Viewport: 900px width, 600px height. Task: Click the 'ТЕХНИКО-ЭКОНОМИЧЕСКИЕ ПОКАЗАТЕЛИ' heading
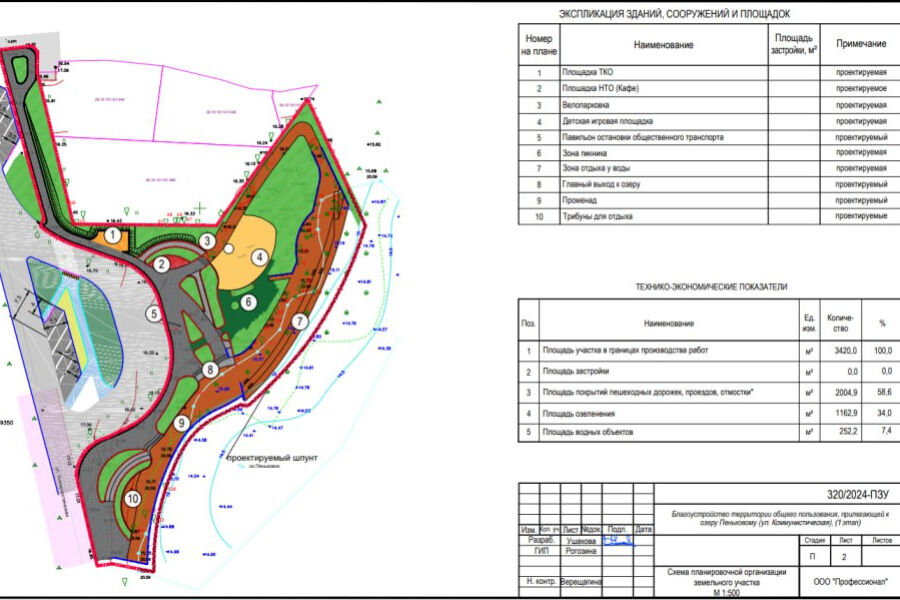(711, 287)
